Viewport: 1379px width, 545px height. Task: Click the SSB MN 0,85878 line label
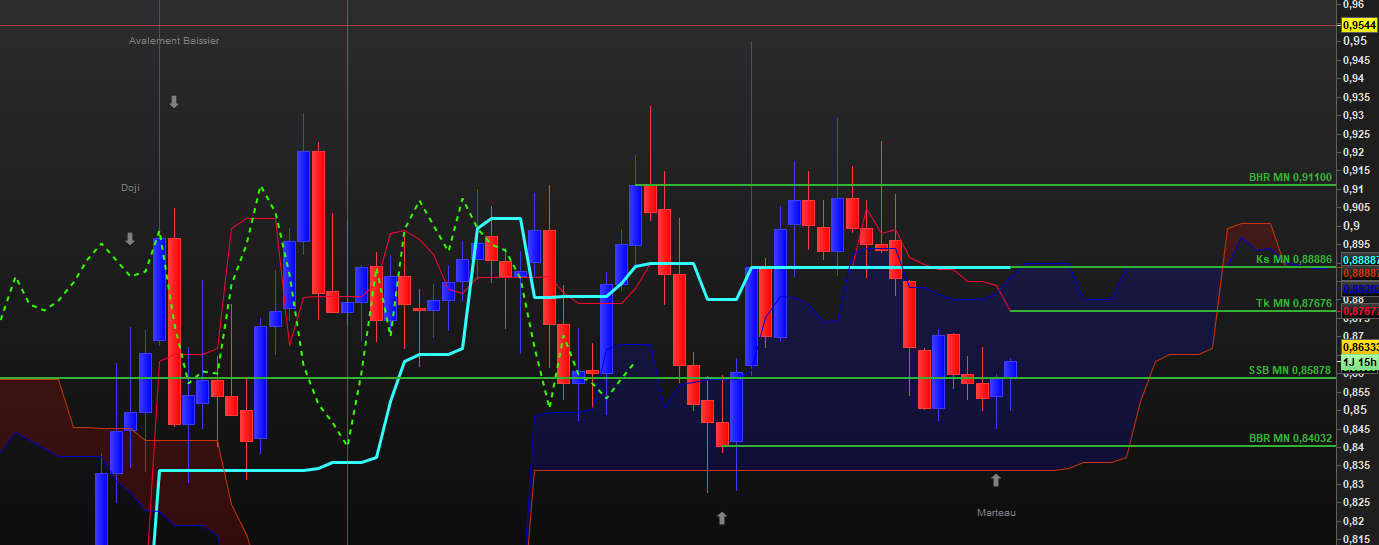click(x=1289, y=370)
